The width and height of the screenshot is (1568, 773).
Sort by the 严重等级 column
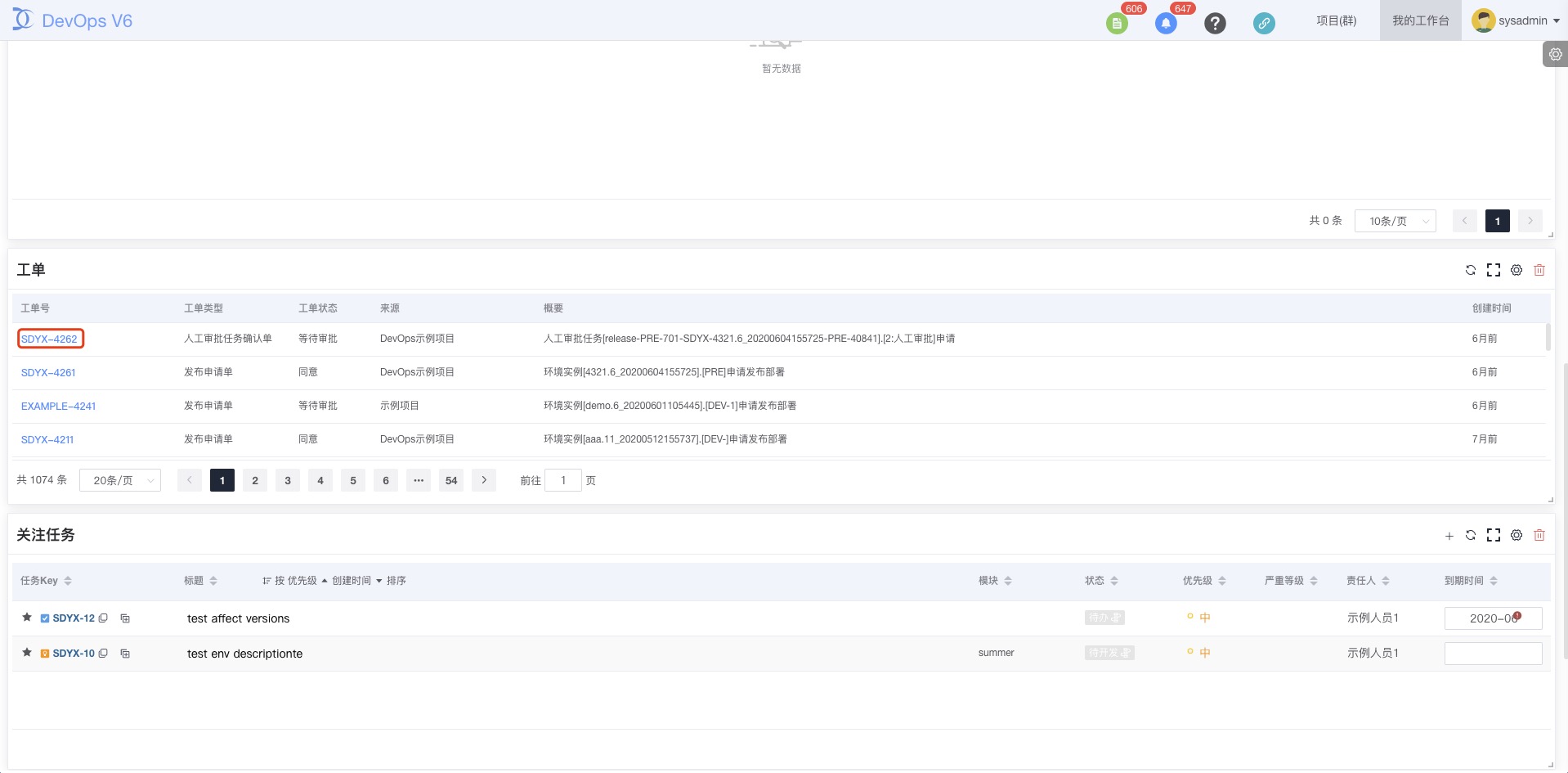[x=1314, y=581]
